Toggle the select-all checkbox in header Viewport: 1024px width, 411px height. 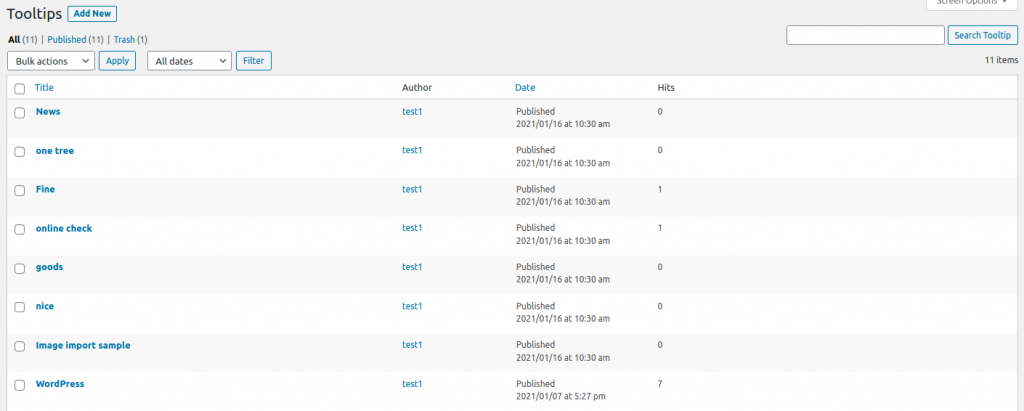tap(20, 88)
